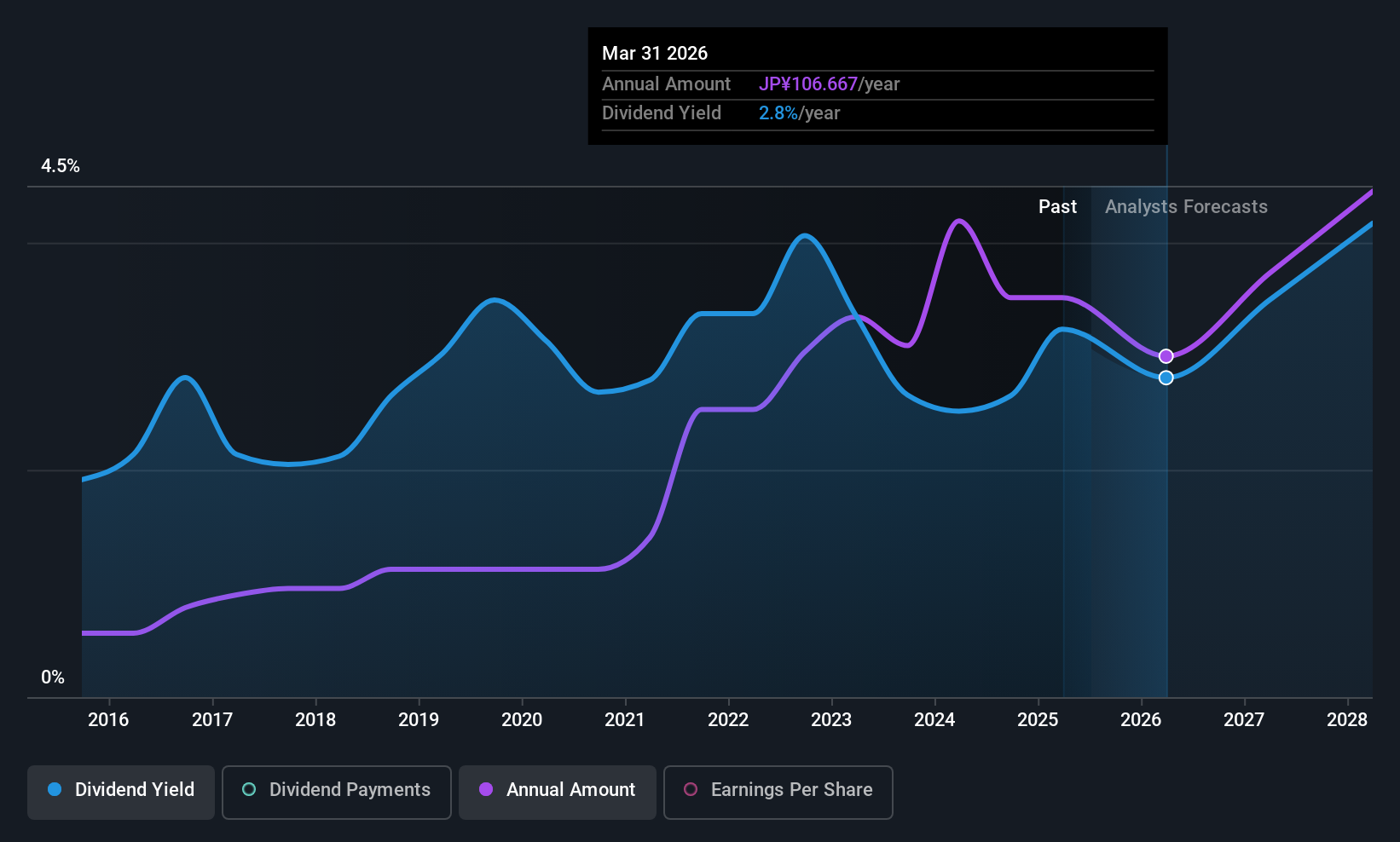The height and width of the screenshot is (842, 1400).
Task: Enable the Earnings Per Share series
Action: [778, 792]
